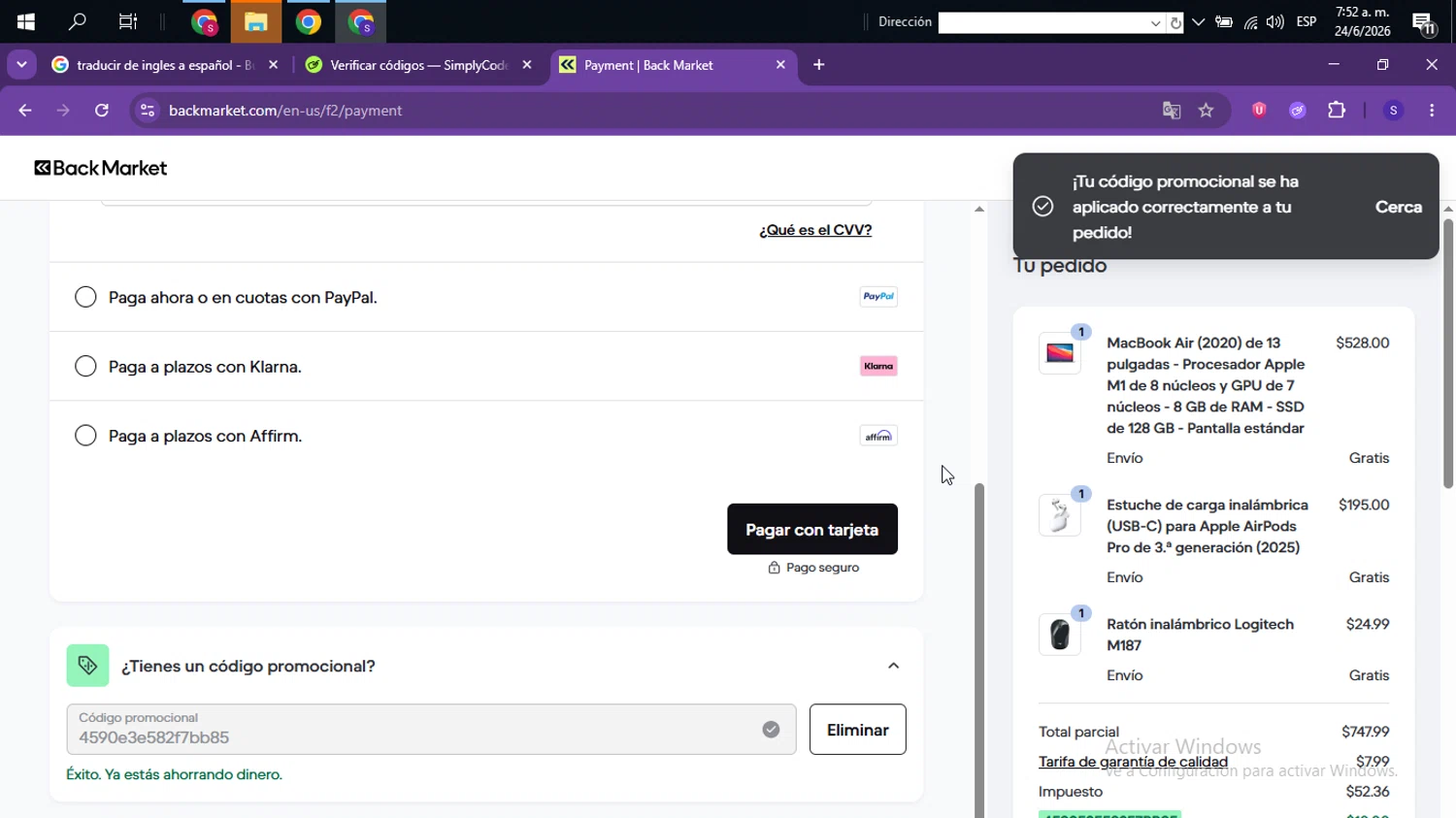Open the 'Tarifa de garantía de calidad' link
1456x818 pixels.
coord(1133,762)
